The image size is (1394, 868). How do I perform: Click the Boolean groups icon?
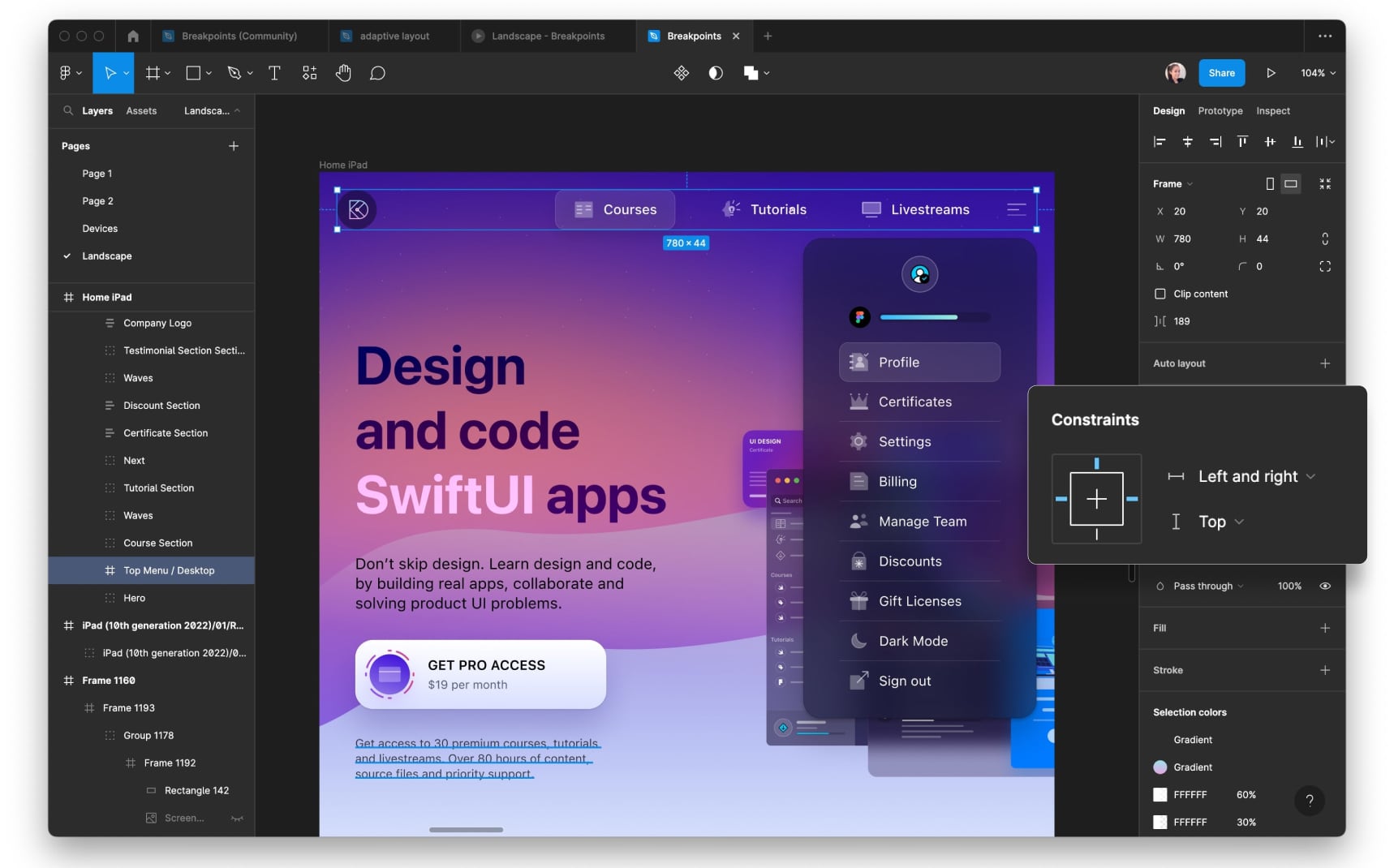tap(751, 73)
